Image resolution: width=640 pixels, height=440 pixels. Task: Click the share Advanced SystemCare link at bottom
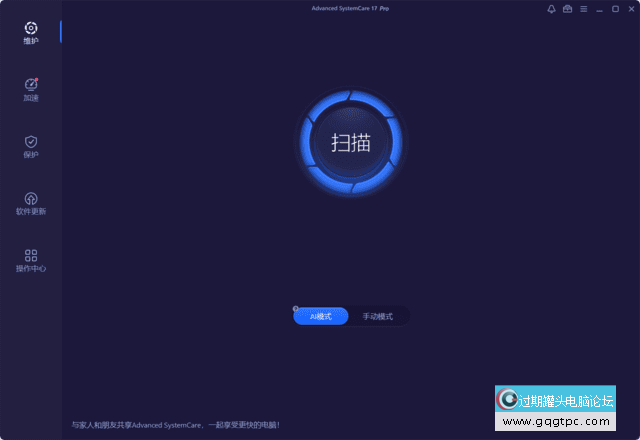(175, 425)
